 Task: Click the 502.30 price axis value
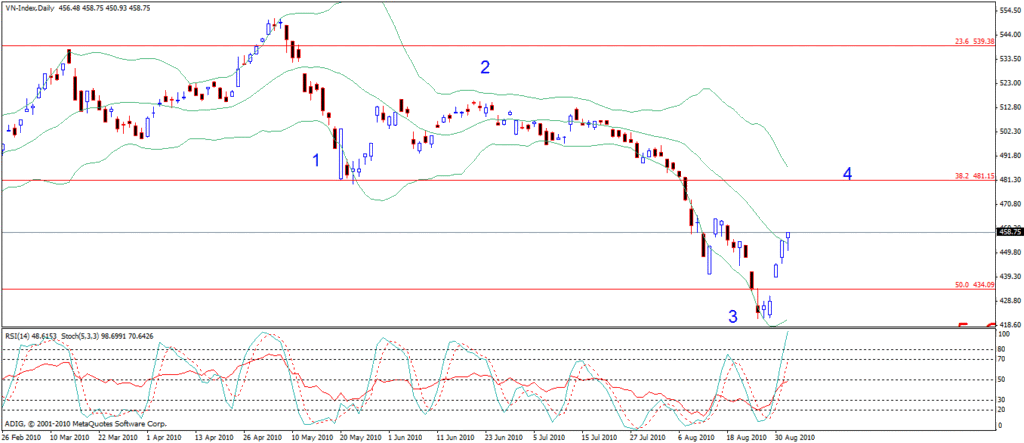[x=1008, y=131]
